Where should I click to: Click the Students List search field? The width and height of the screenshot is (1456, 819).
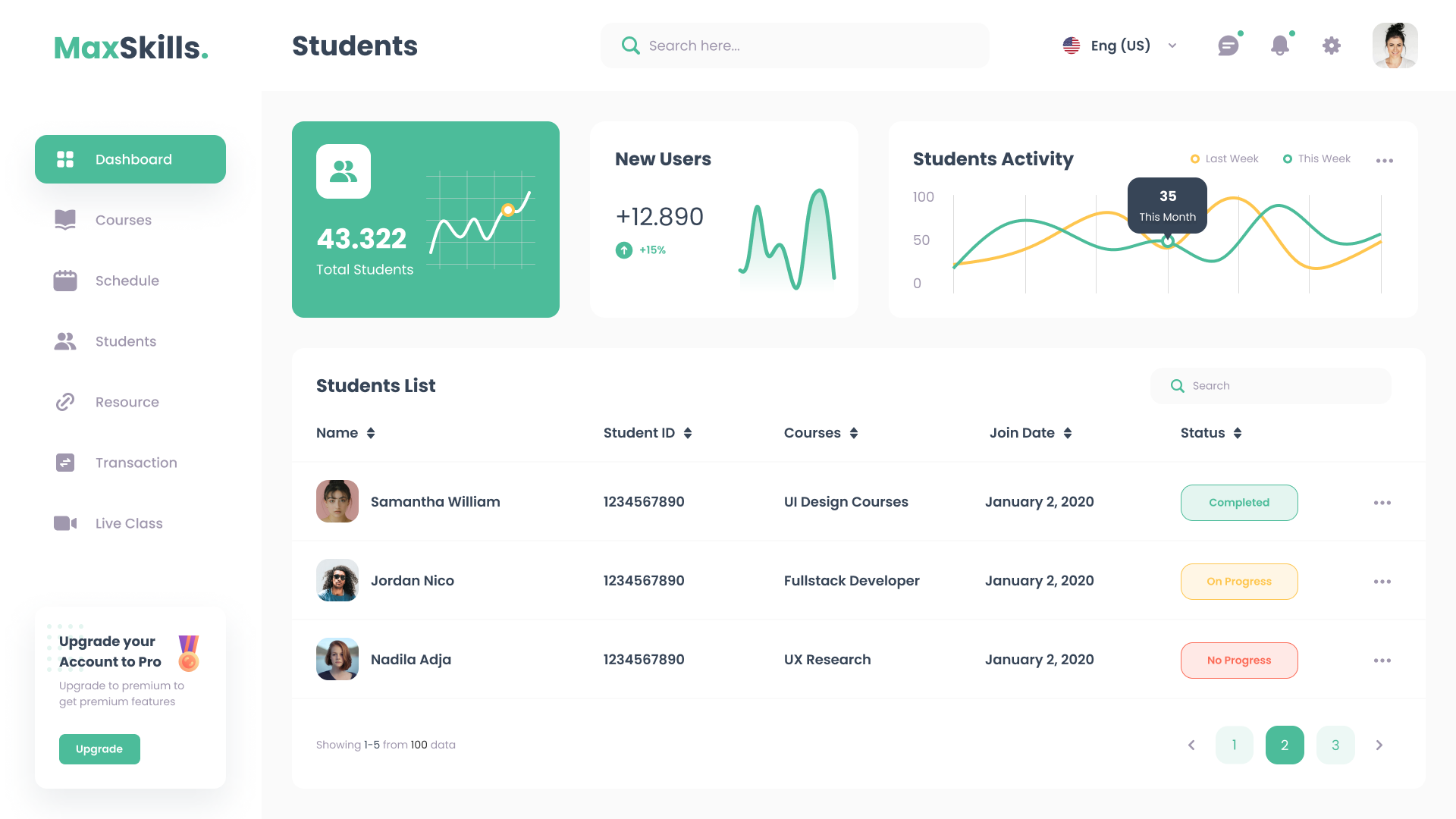click(1271, 386)
